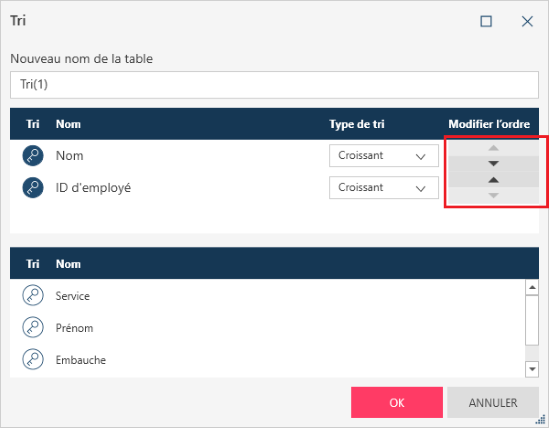This screenshot has width=550, height=428.
Task: Open the Croissant dropdown for ID d'employé
Action: pos(384,188)
